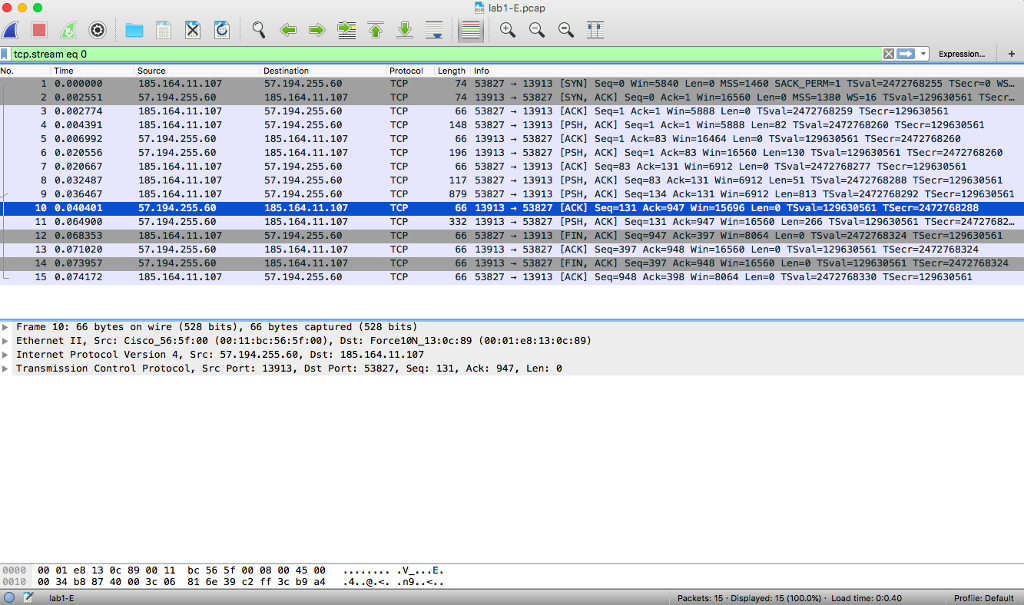Expand the Internet Protocol Version 4 node
This screenshot has width=1024, height=605.
8,354
